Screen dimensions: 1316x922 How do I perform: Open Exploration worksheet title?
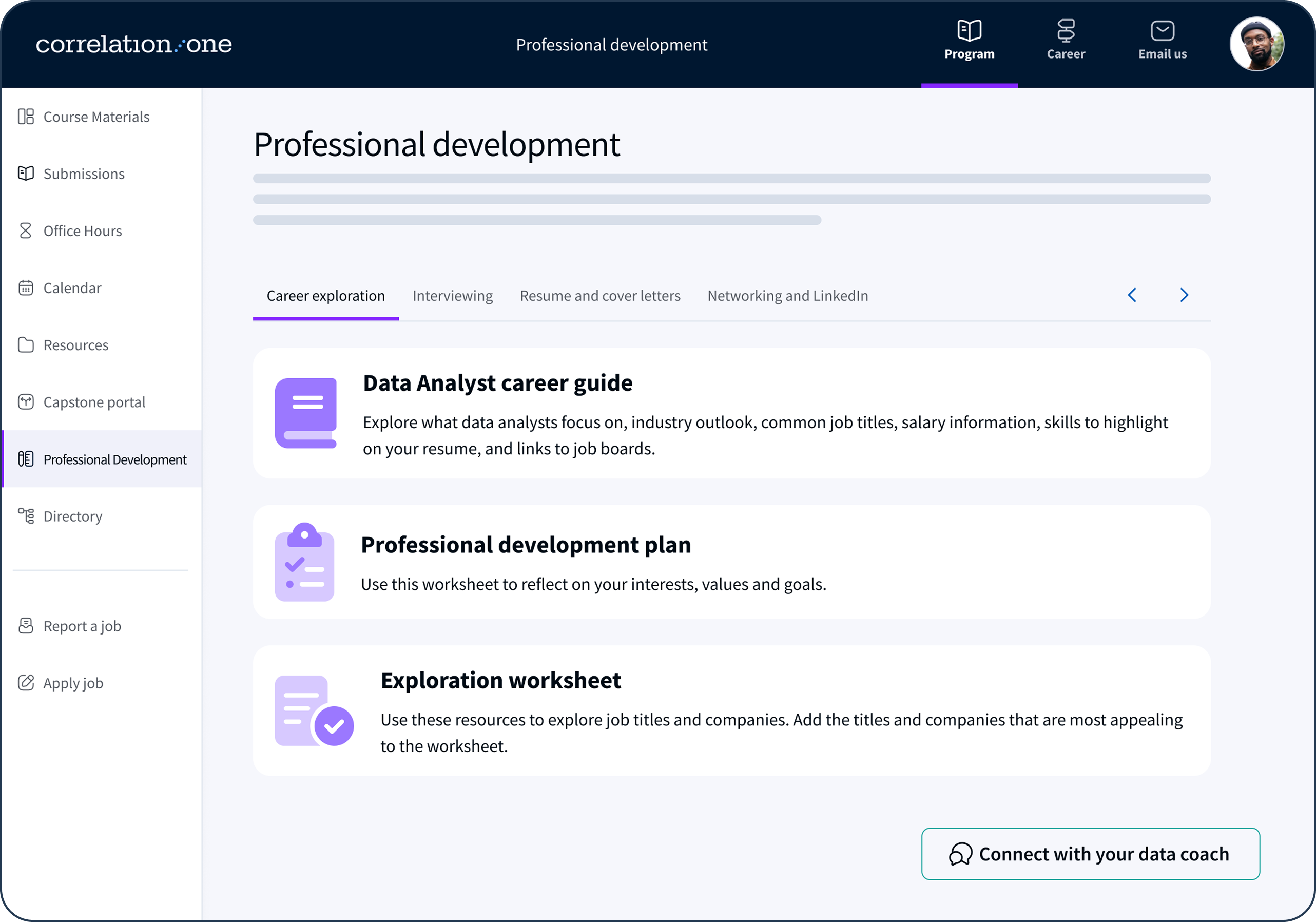(x=500, y=681)
